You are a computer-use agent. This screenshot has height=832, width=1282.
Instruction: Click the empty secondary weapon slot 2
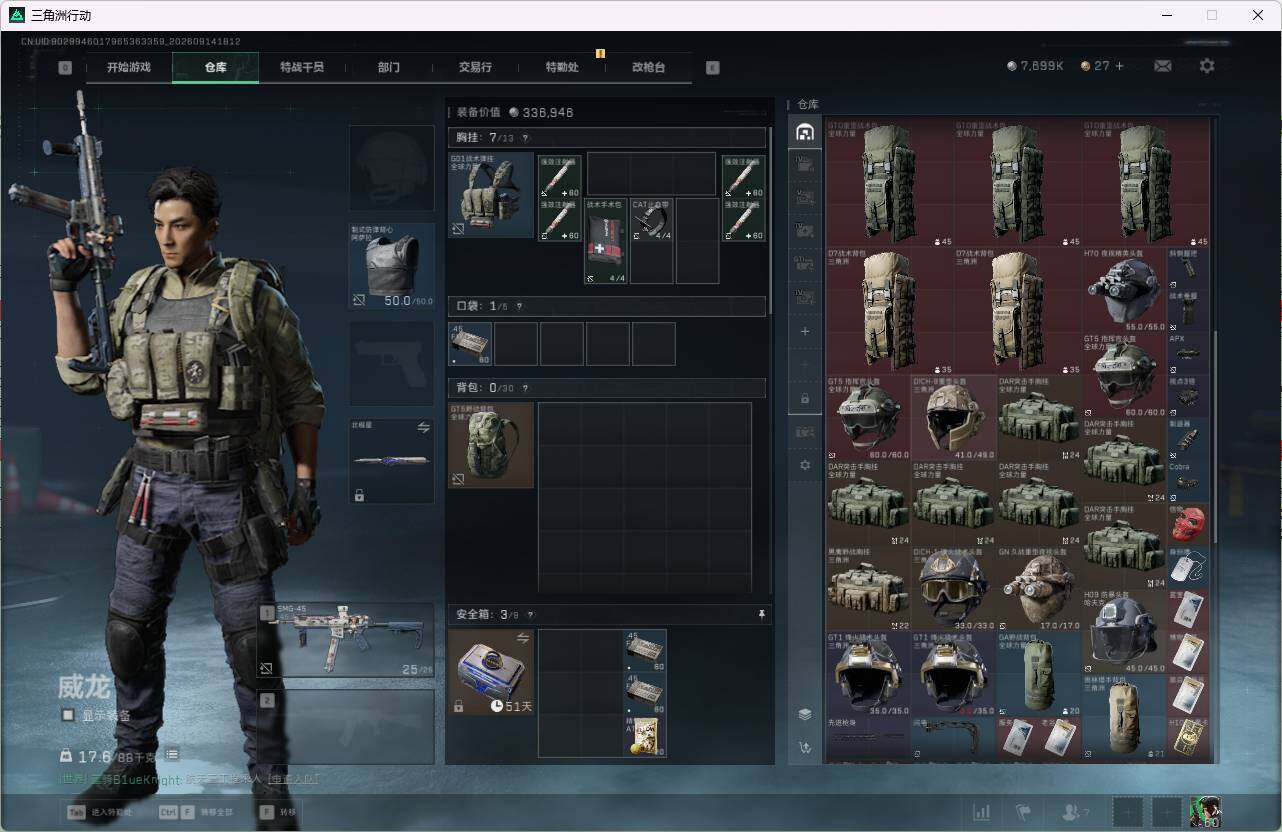(x=347, y=727)
